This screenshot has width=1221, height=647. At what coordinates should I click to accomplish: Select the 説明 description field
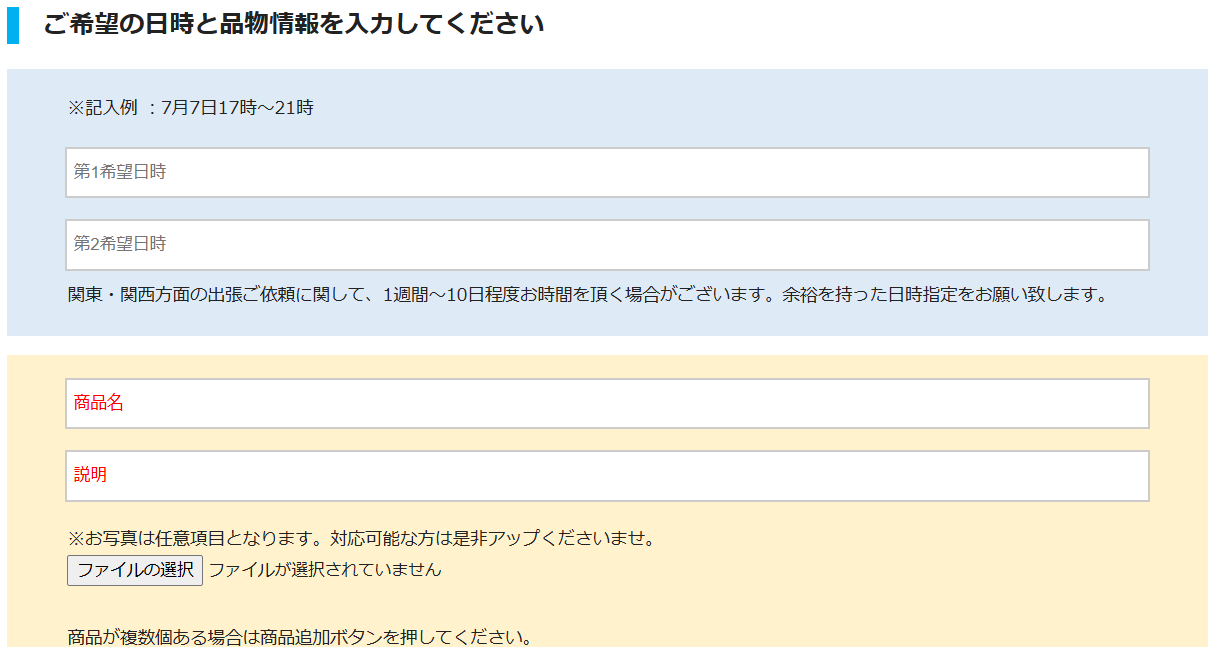tap(607, 475)
